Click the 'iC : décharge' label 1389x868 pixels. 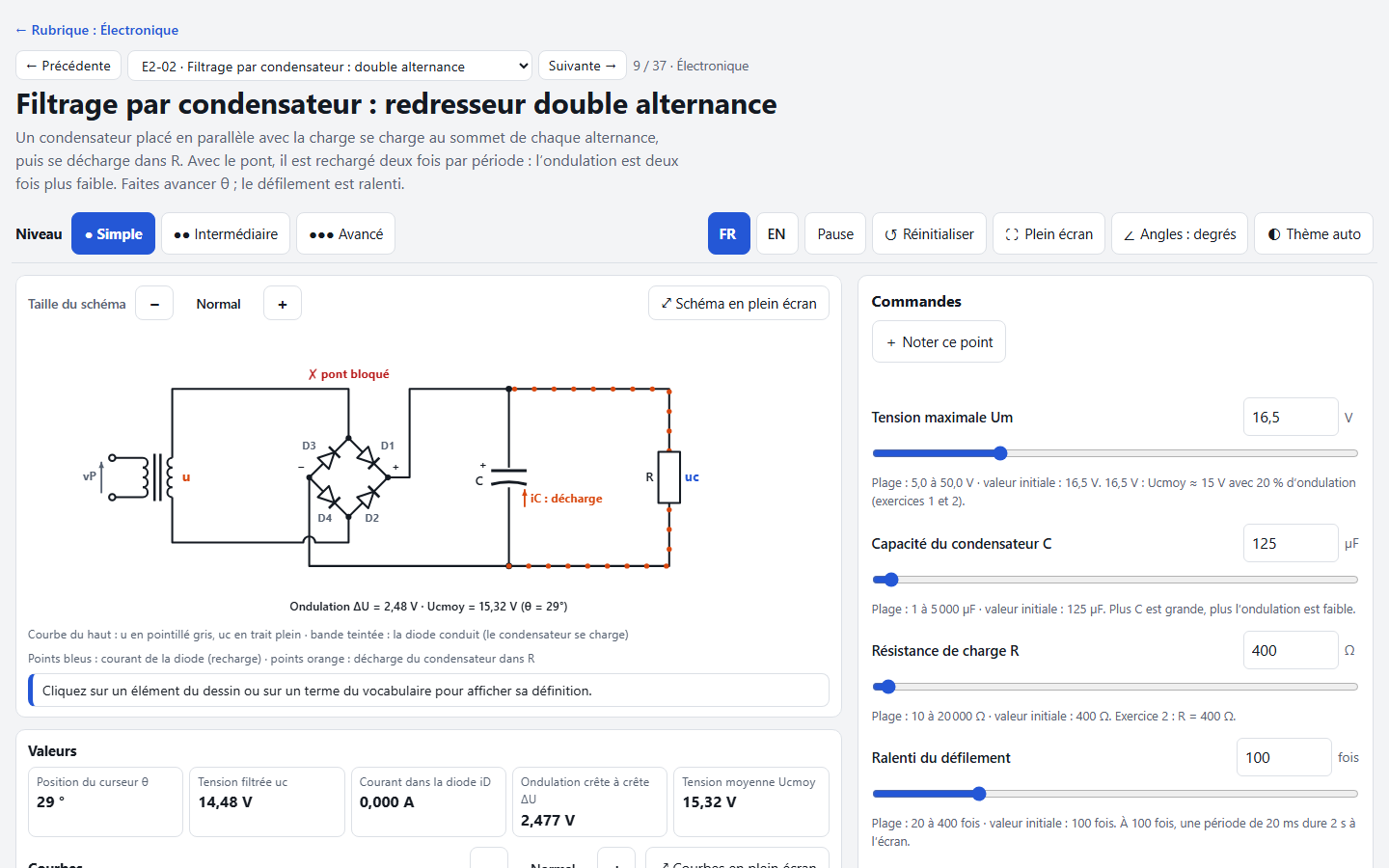(565, 499)
